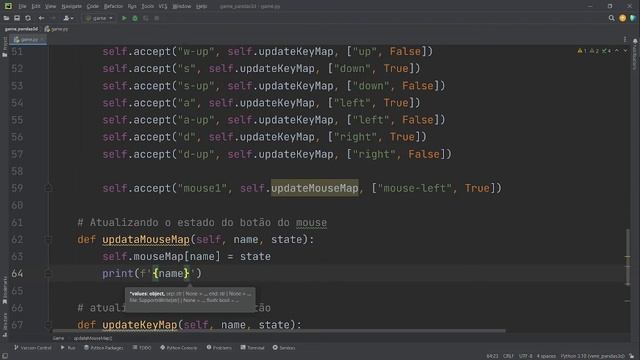Image resolution: width=640 pixels, height=360 pixels.
Task: Click the Reload from disk toolbar icon
Action: [x=28, y=18]
